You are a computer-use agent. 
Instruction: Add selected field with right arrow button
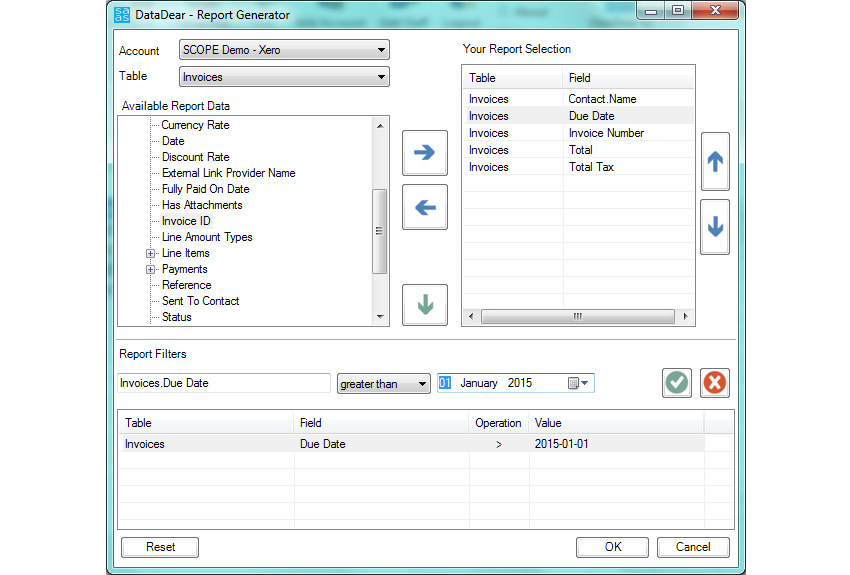[x=424, y=152]
